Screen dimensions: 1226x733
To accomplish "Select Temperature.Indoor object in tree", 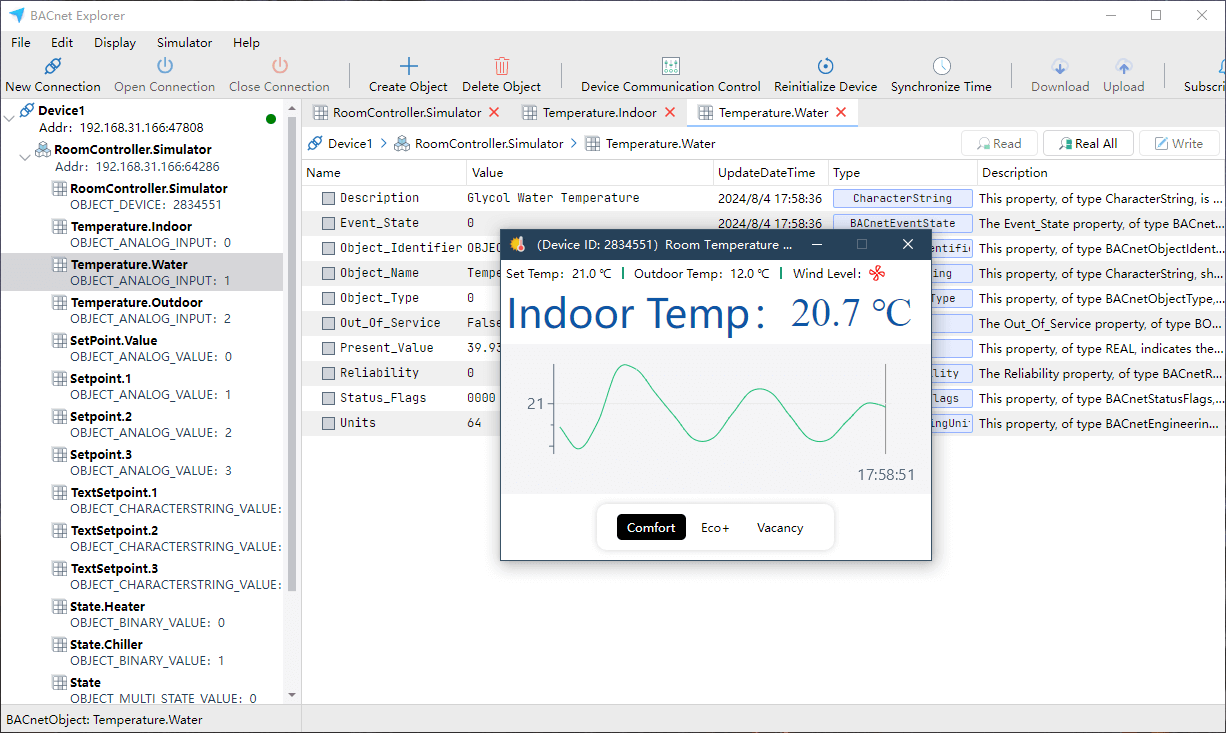I will tap(129, 226).
